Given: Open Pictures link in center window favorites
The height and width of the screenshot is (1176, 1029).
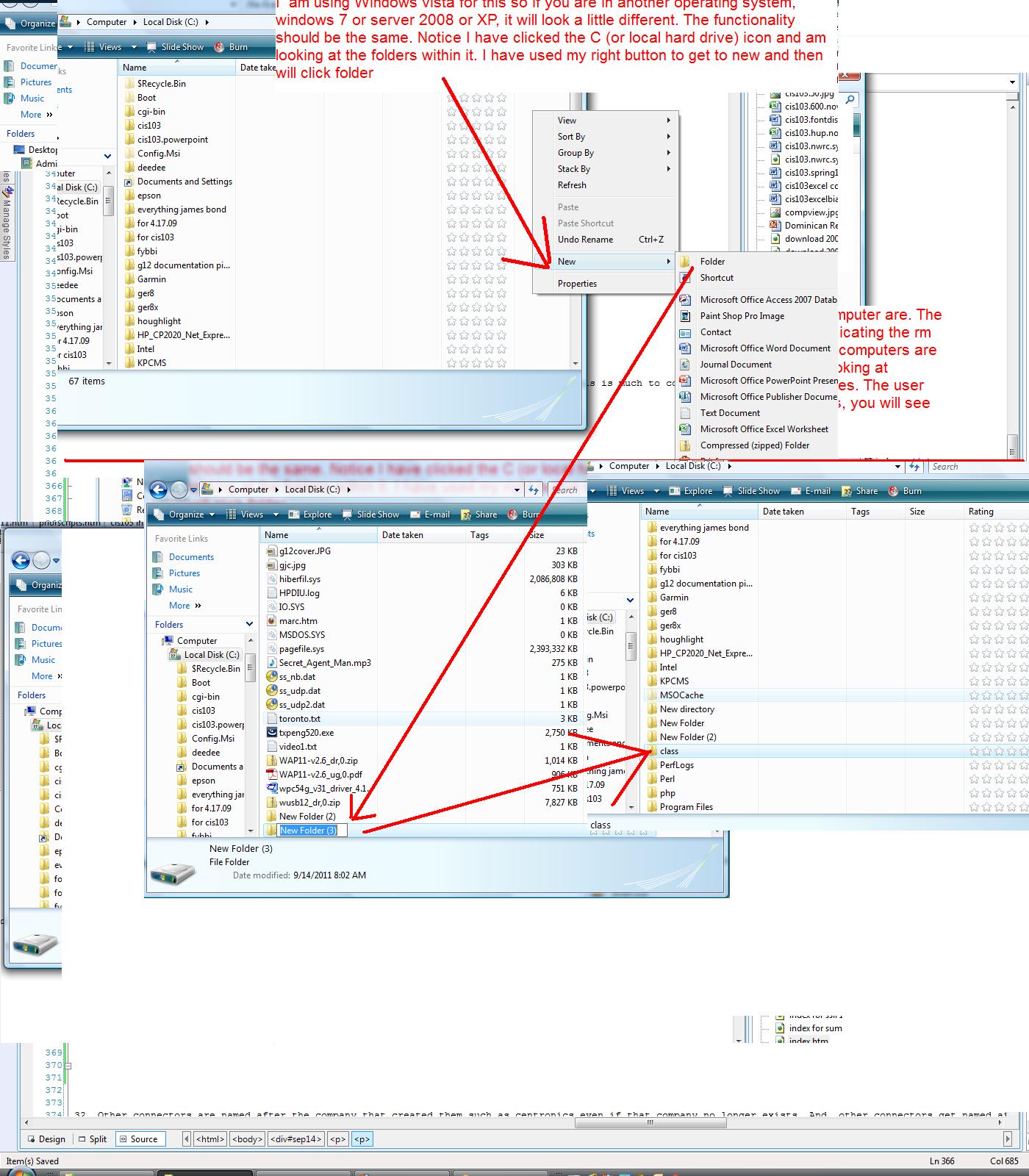Looking at the screenshot, I should 184,573.
